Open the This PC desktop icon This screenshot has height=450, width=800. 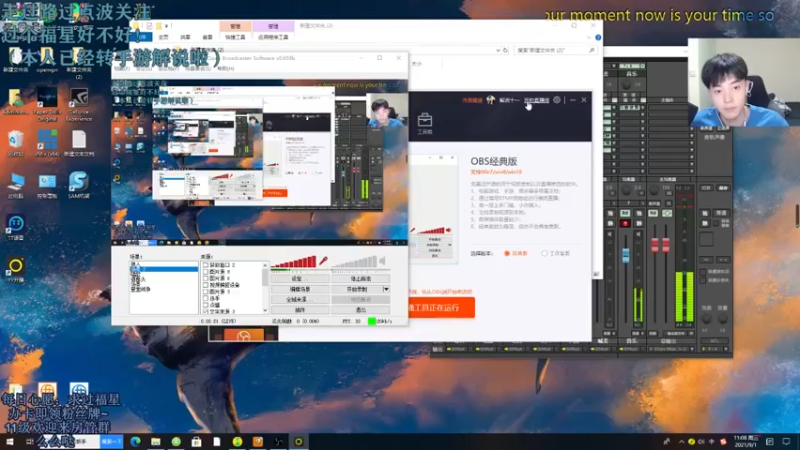(16, 185)
